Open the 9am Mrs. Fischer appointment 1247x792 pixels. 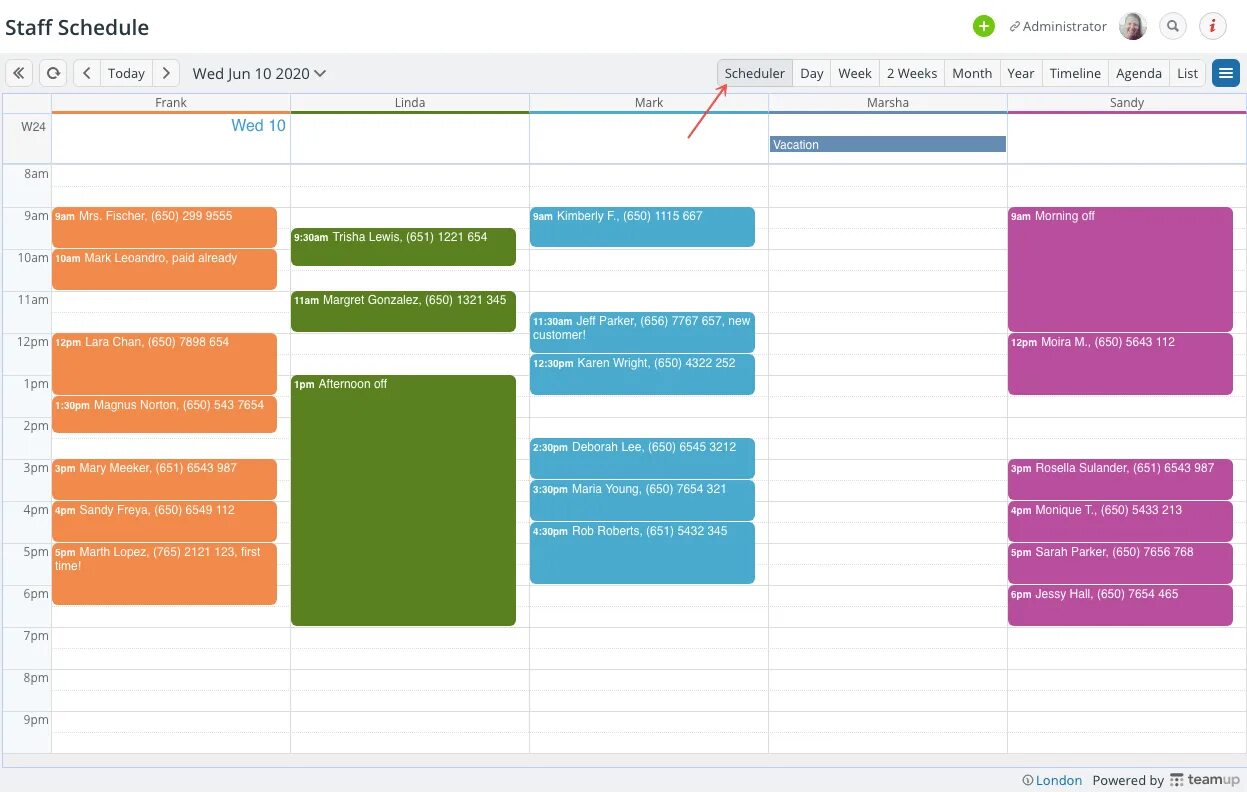[164, 227]
